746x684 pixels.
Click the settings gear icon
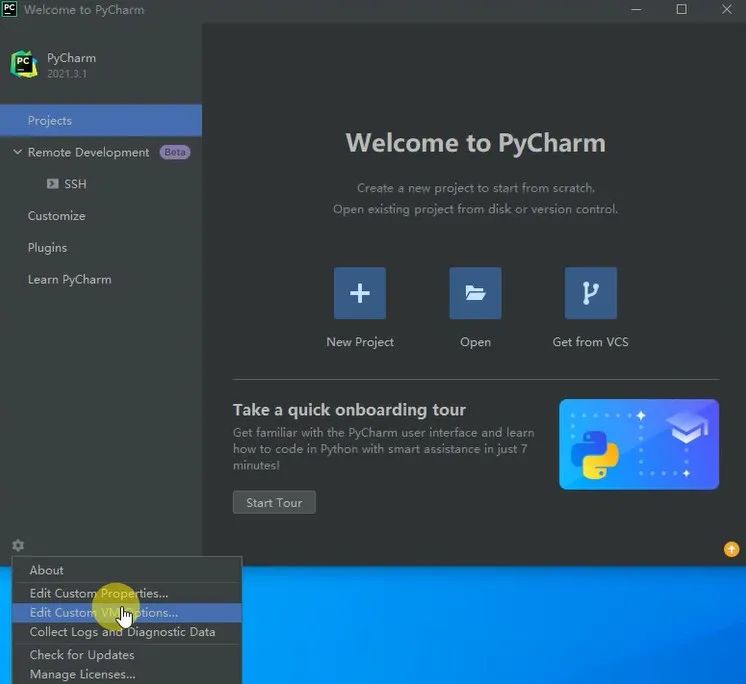(x=18, y=545)
